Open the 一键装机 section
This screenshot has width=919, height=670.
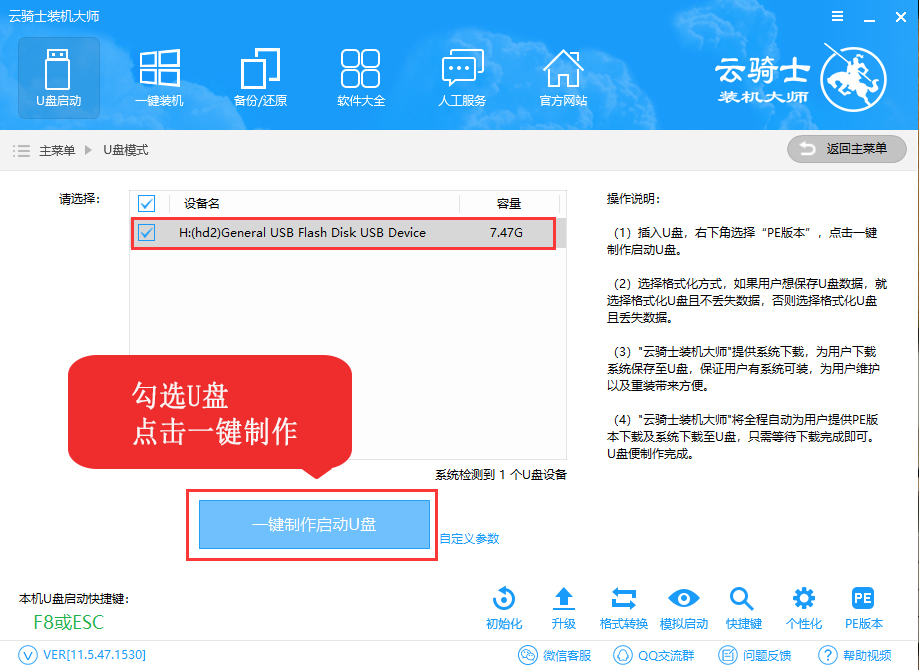click(x=159, y=78)
